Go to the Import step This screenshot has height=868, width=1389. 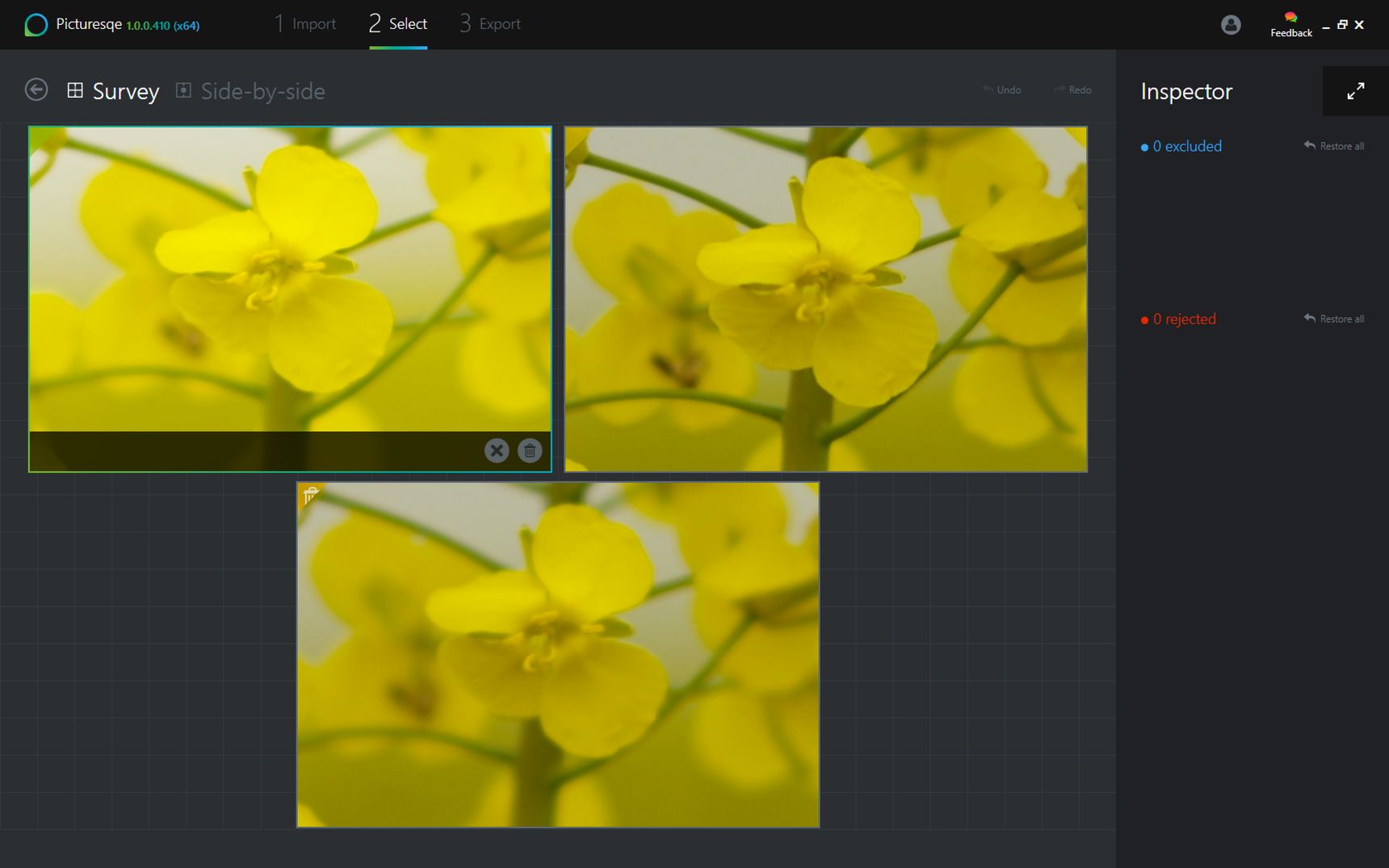point(305,24)
